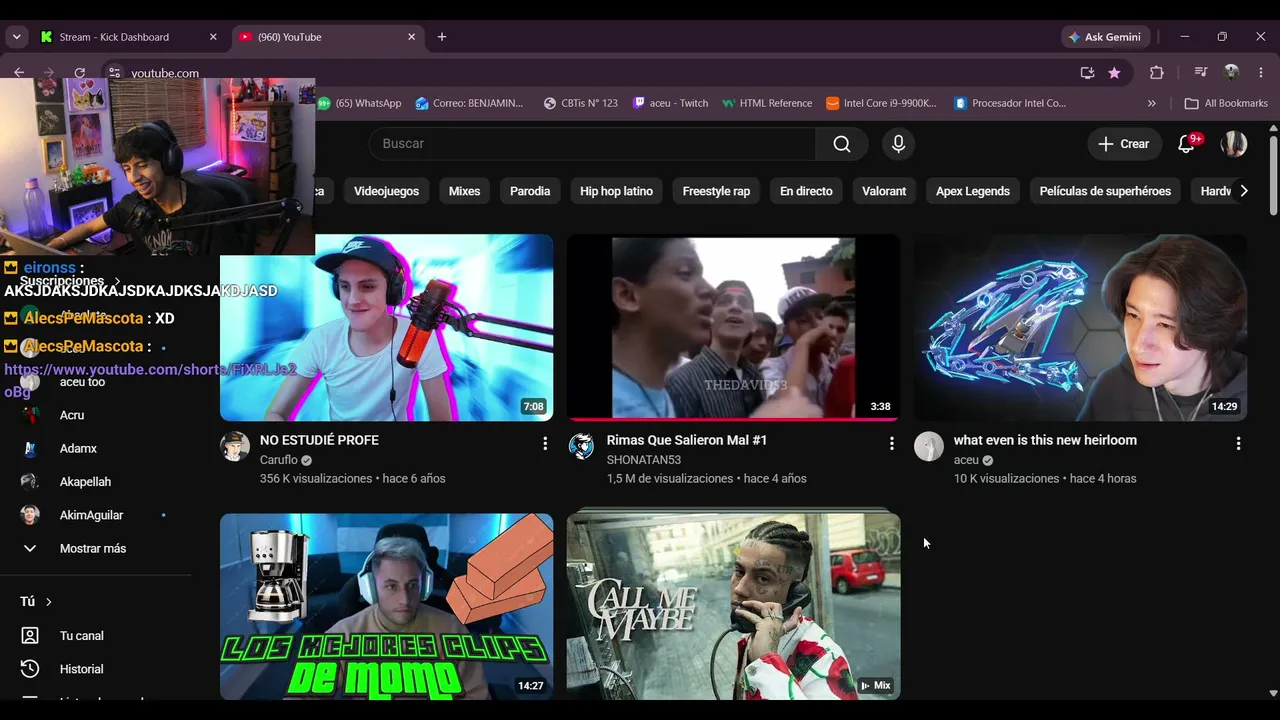Open the aceu - Twitch bookmark
This screenshot has height=720, width=1280.
click(x=670, y=103)
